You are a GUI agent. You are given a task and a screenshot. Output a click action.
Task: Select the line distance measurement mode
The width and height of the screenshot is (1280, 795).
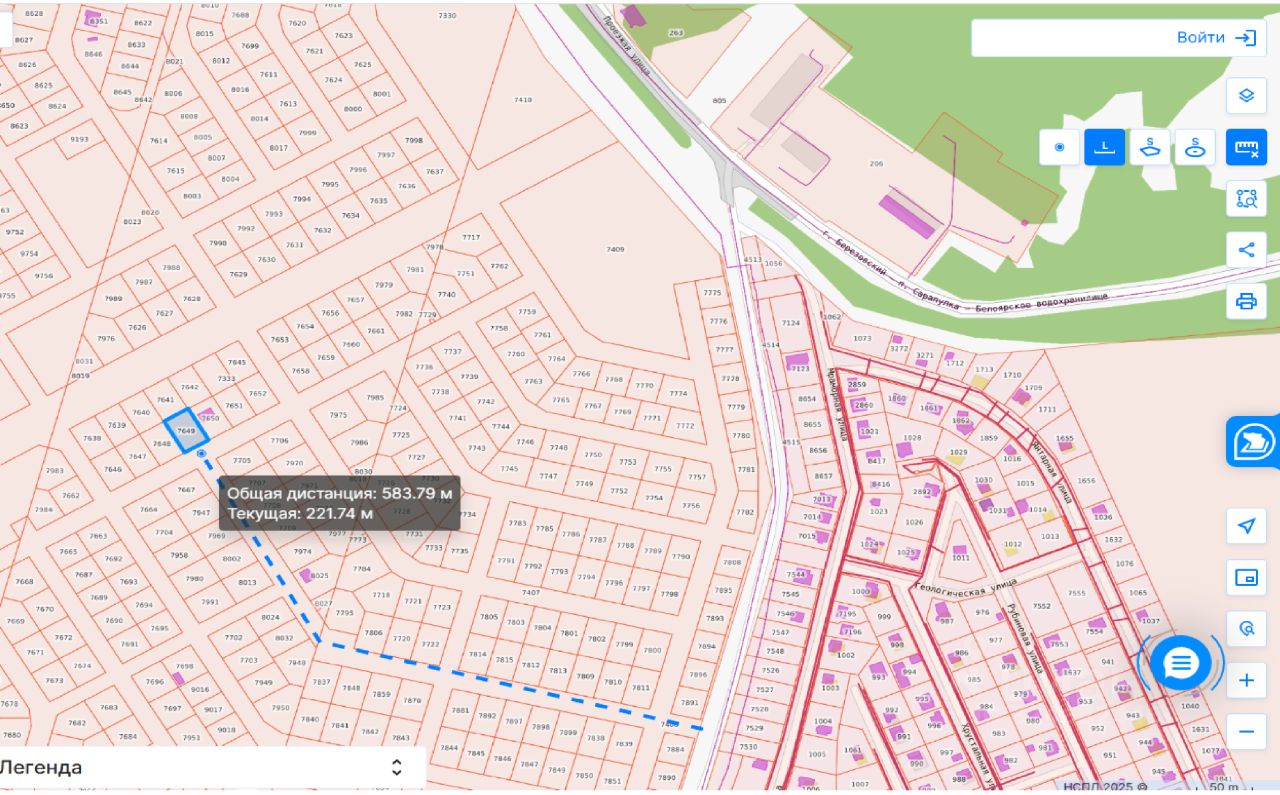(1104, 147)
